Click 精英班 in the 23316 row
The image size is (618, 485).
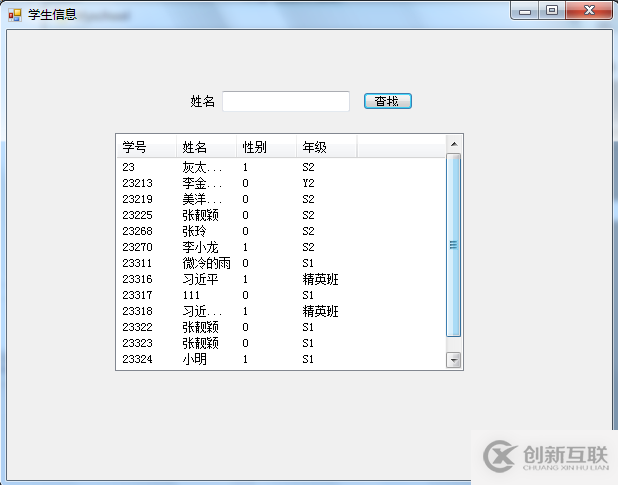[320, 279]
